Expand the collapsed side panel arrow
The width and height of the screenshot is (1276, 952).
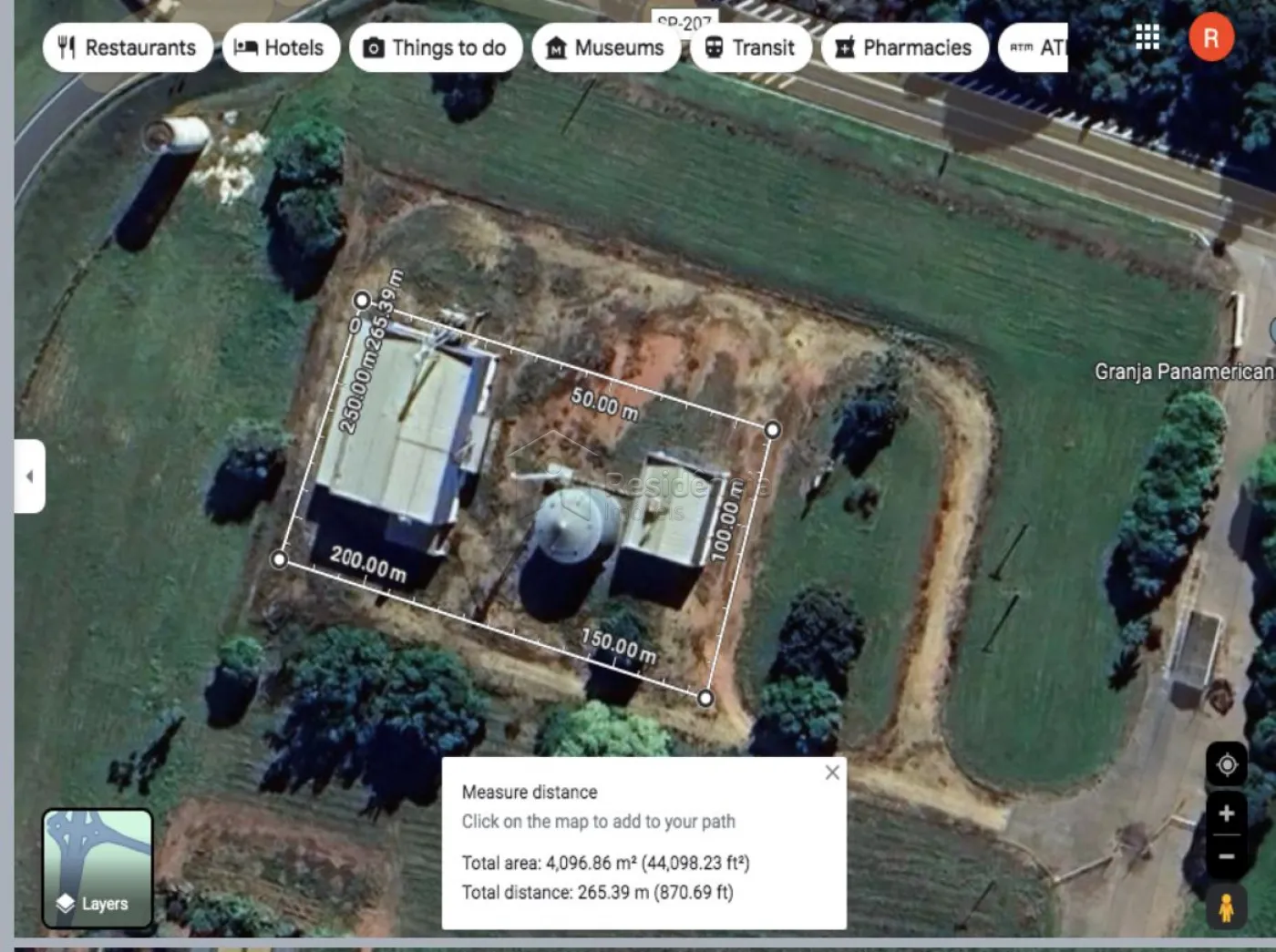coord(29,476)
